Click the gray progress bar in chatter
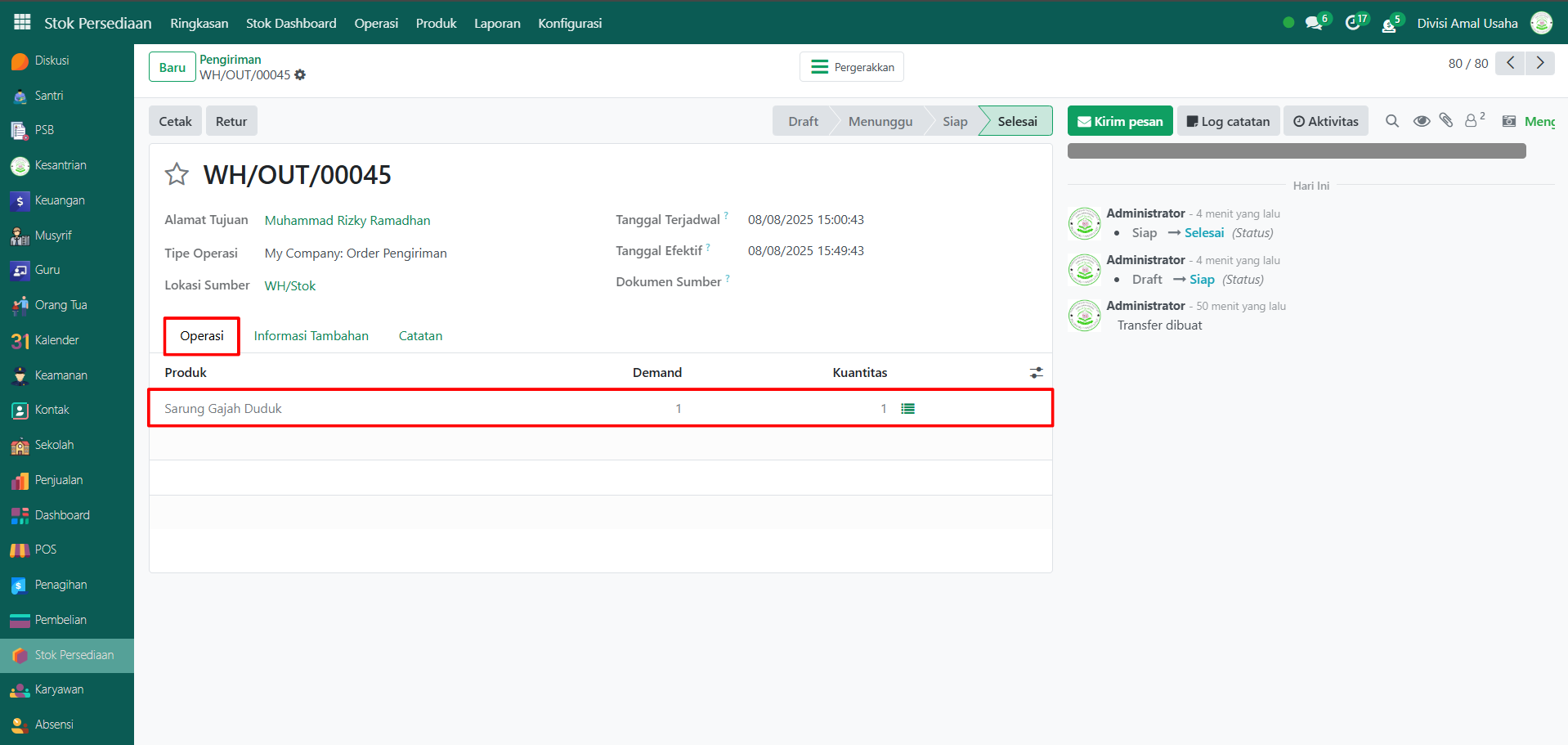The width and height of the screenshot is (1568, 745). [x=1296, y=151]
